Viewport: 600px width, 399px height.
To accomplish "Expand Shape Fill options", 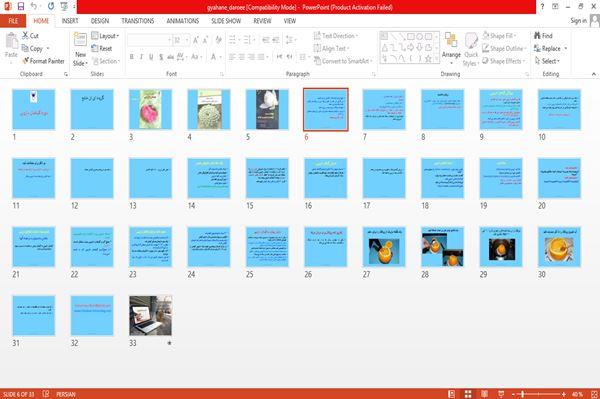I will (x=499, y=36).
